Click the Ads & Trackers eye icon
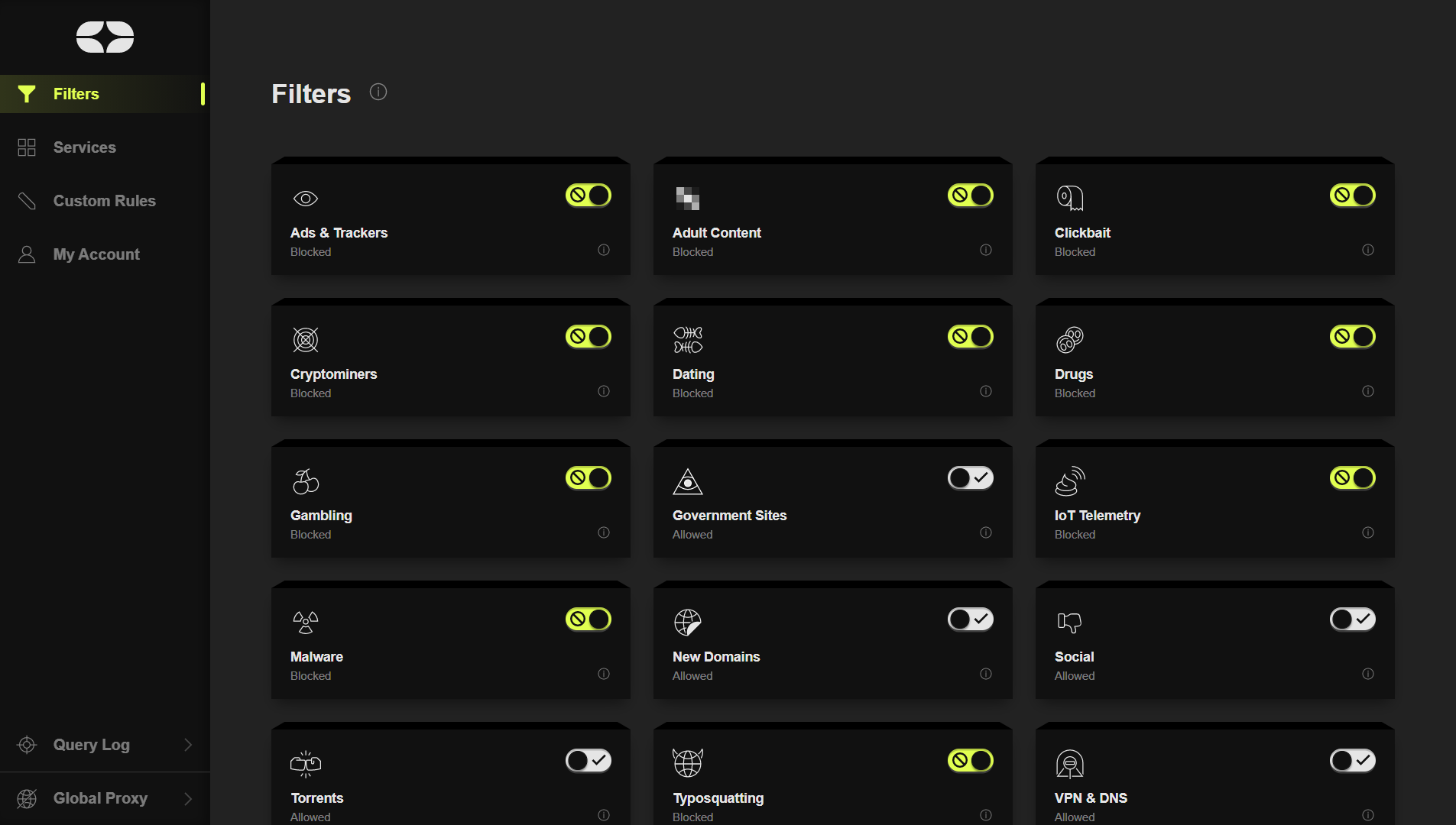The width and height of the screenshot is (1456, 825). point(306,198)
